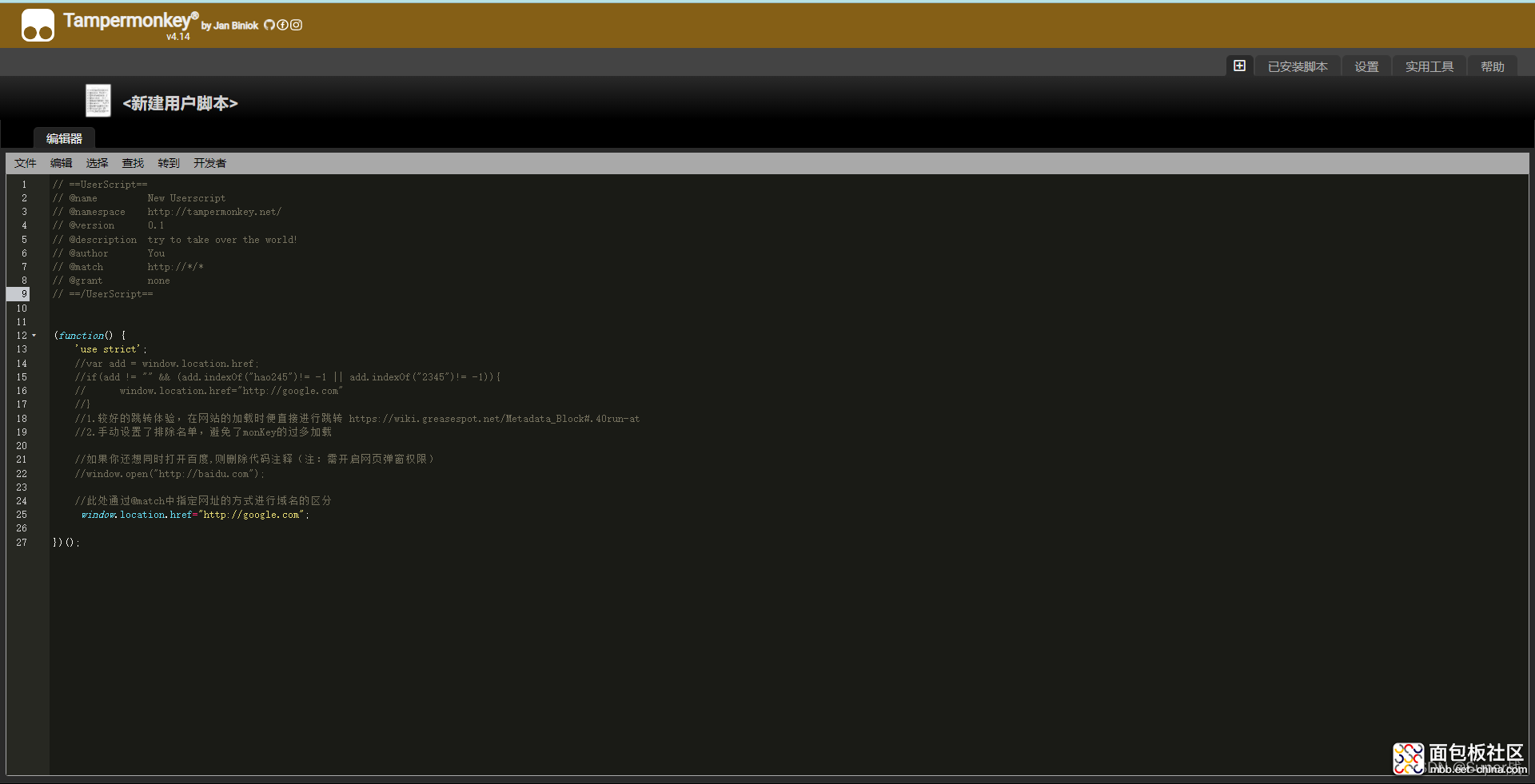Click the 'use strict' code line
The image size is (1535, 784).
pyautogui.click(x=111, y=349)
